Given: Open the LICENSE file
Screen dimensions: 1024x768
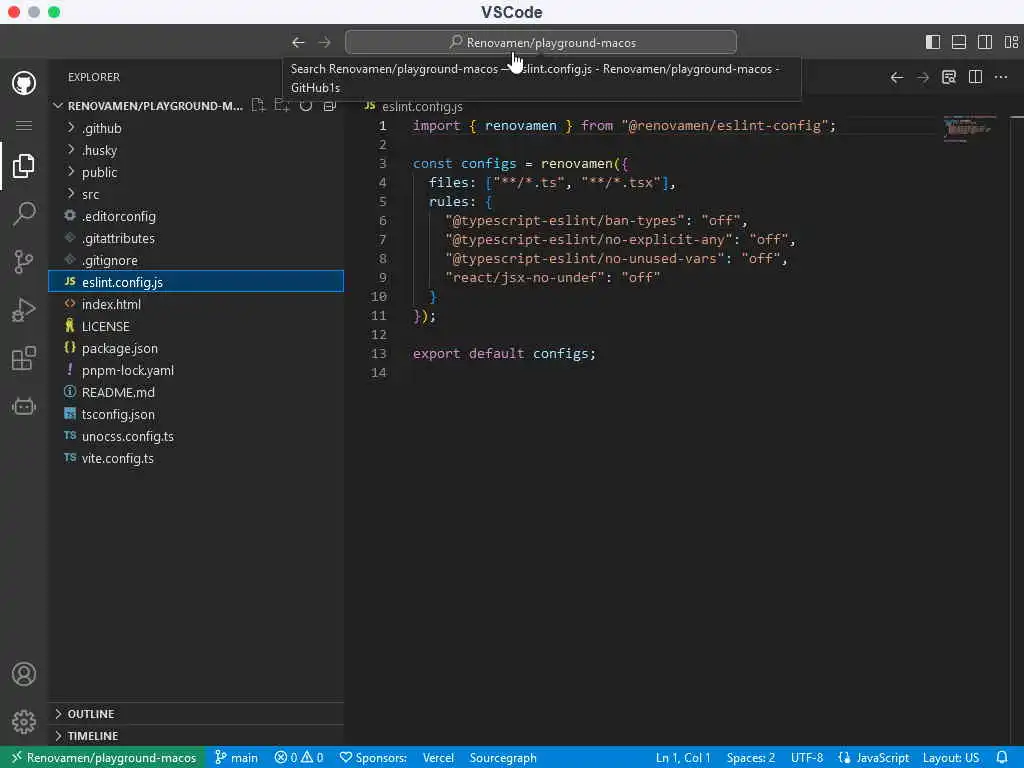Looking at the screenshot, I should pyautogui.click(x=196, y=327).
